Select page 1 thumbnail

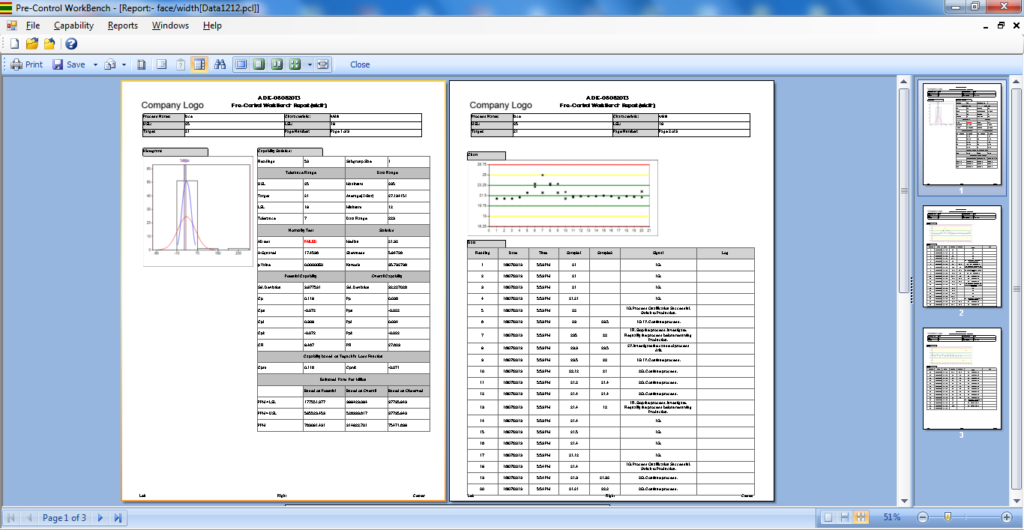click(x=961, y=134)
